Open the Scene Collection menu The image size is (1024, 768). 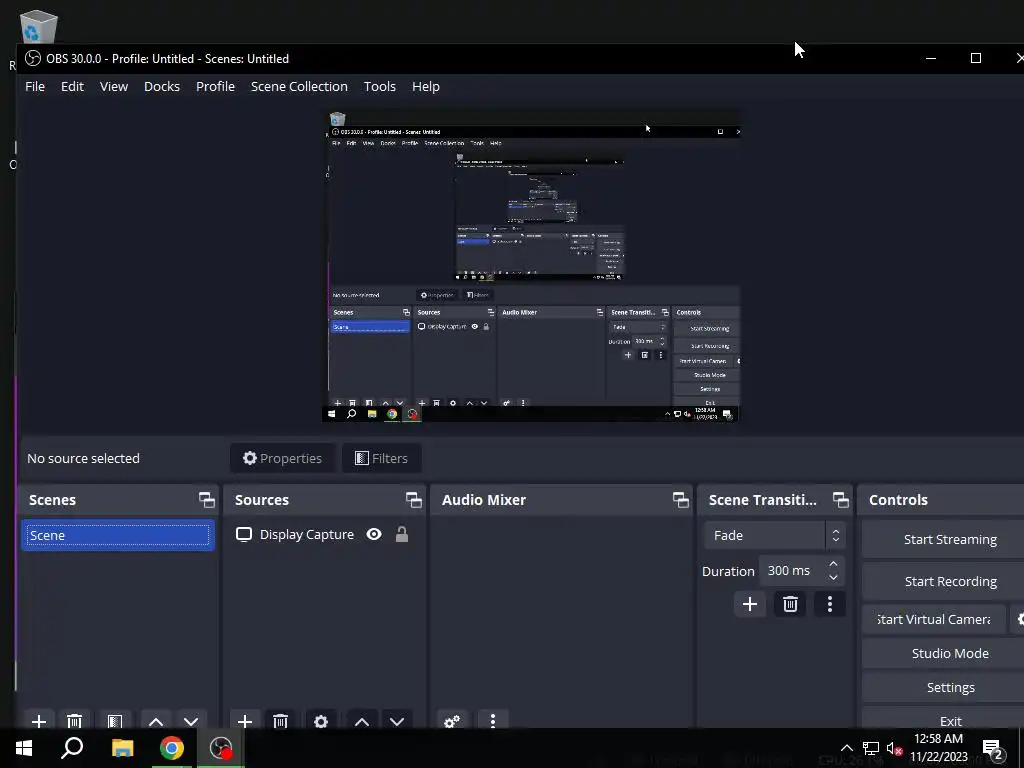click(299, 86)
